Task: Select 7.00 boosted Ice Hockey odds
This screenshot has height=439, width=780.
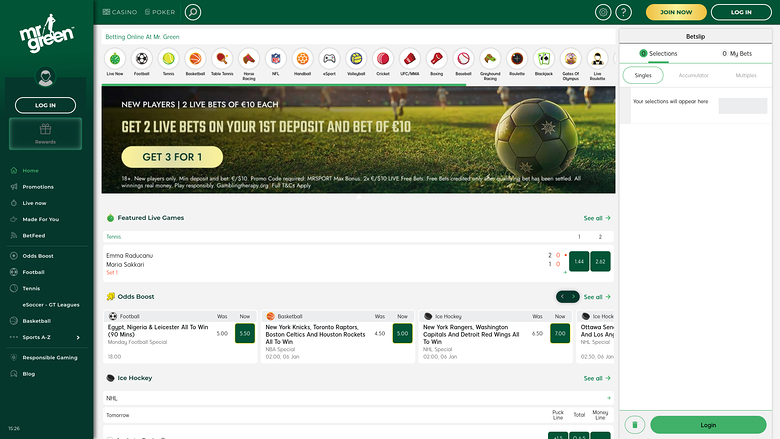Action: click(x=560, y=334)
